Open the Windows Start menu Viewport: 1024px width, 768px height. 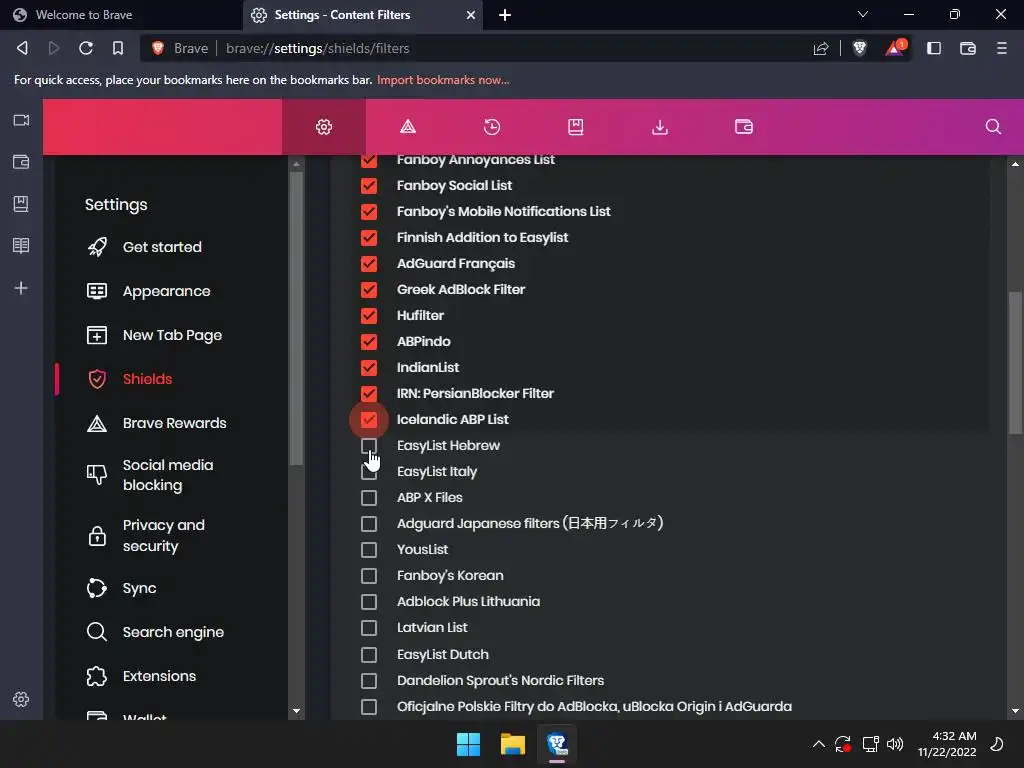pyautogui.click(x=468, y=744)
